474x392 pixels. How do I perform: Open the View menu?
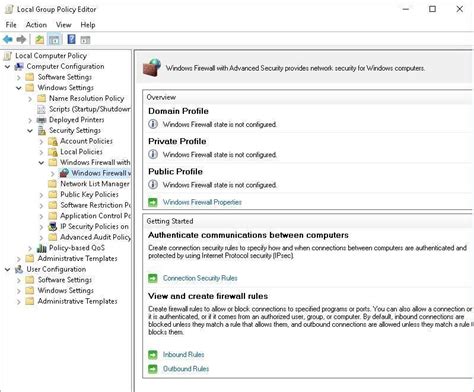[63, 25]
